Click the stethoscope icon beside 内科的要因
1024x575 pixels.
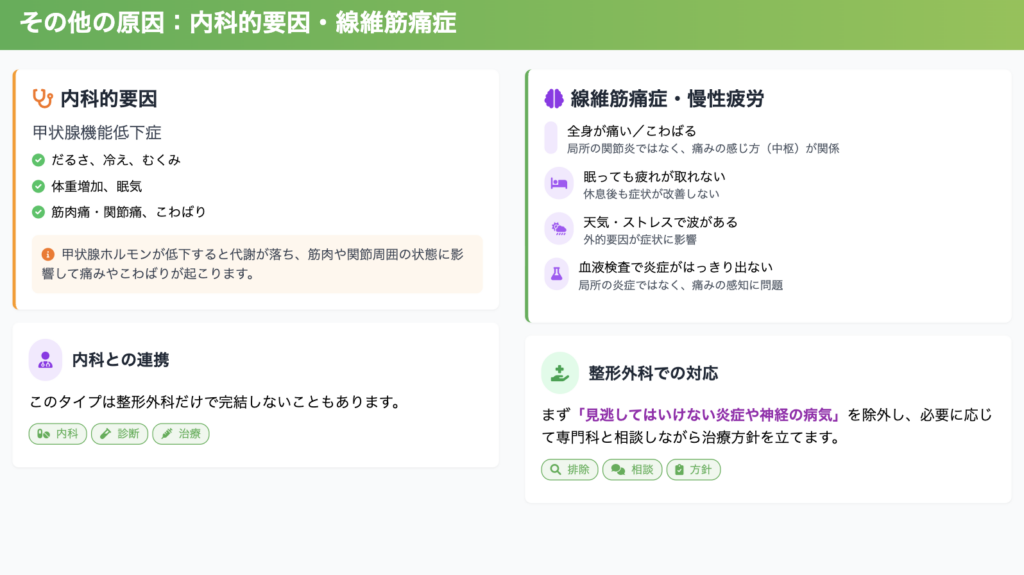click(42, 98)
